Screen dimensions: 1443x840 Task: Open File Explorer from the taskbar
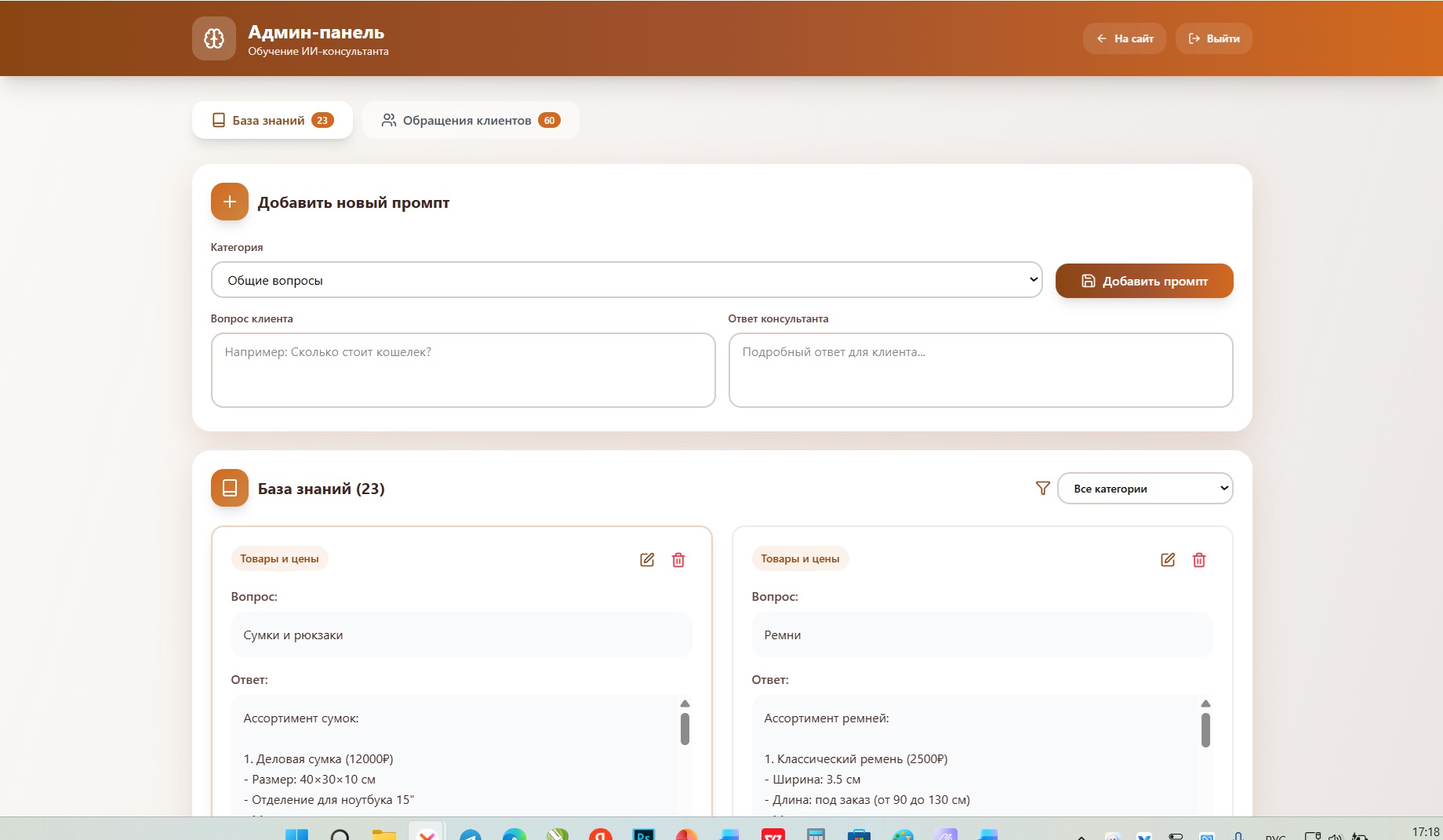tap(383, 835)
